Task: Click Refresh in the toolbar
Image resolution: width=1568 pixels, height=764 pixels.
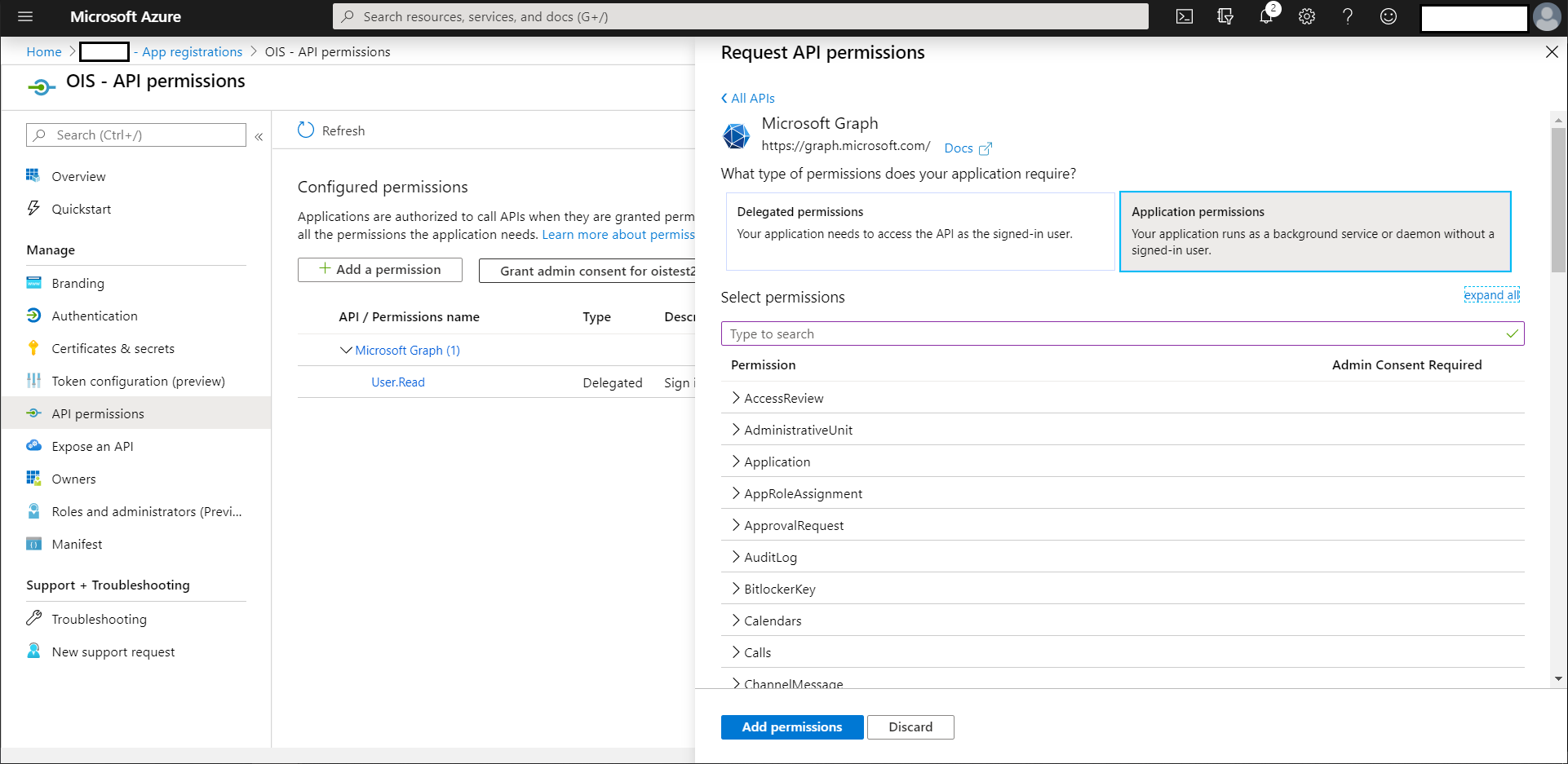Action: pyautogui.click(x=332, y=130)
